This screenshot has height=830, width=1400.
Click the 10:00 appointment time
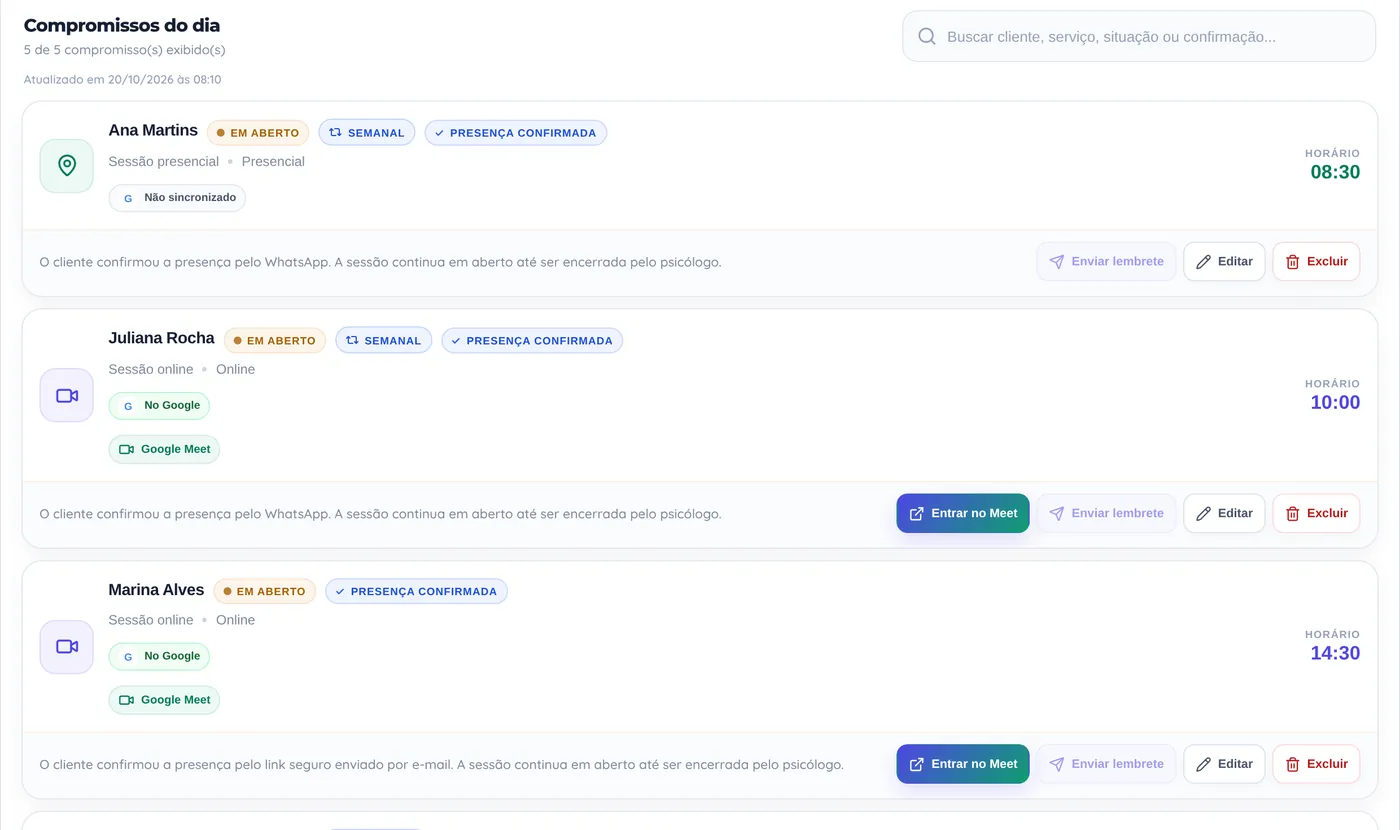(x=1335, y=402)
